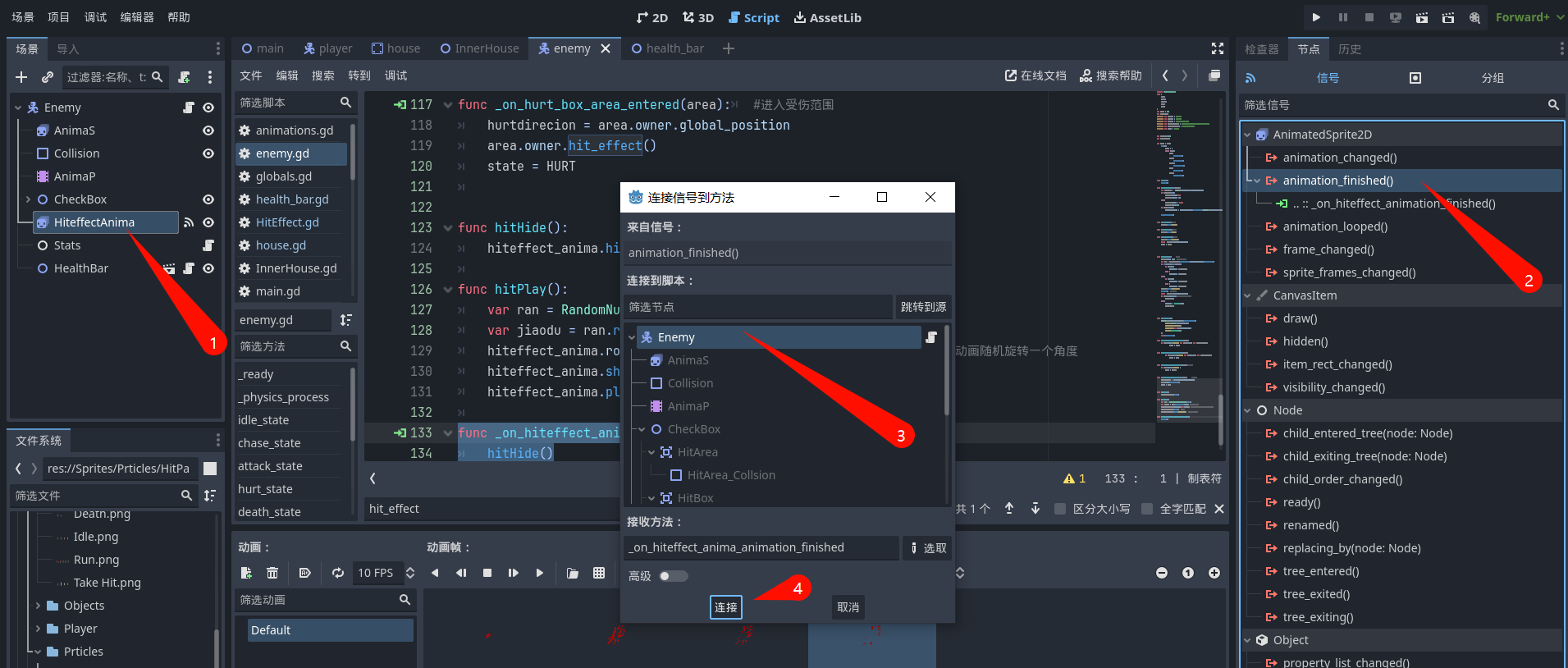Toggle animation loop icon
The width and height of the screenshot is (1568, 668).
coord(338,573)
